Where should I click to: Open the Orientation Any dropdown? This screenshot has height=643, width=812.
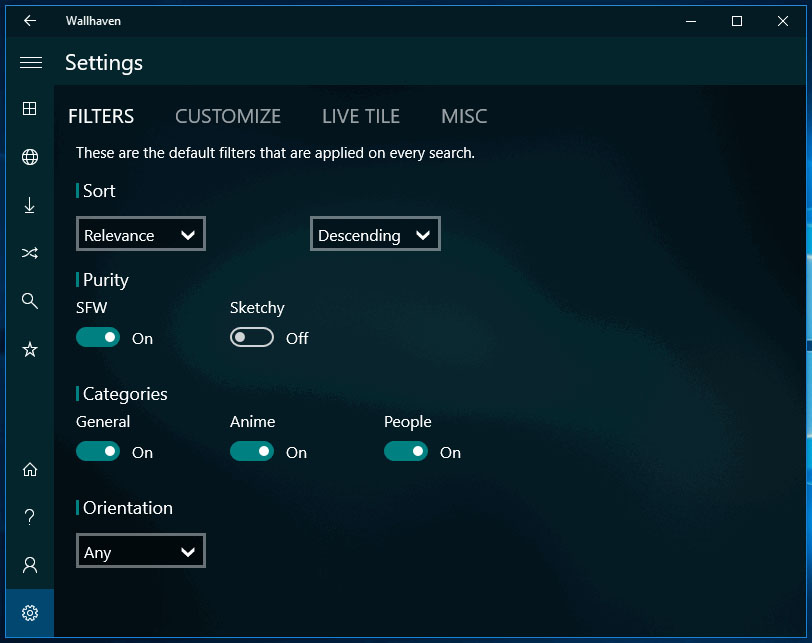click(141, 551)
